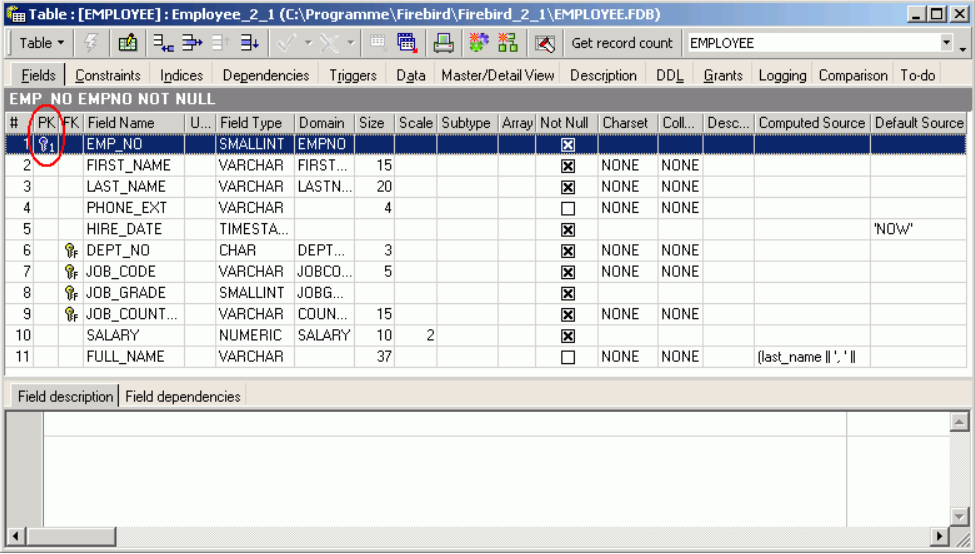Toggle the Not Null checkbox for FULL_NAME

point(568,357)
